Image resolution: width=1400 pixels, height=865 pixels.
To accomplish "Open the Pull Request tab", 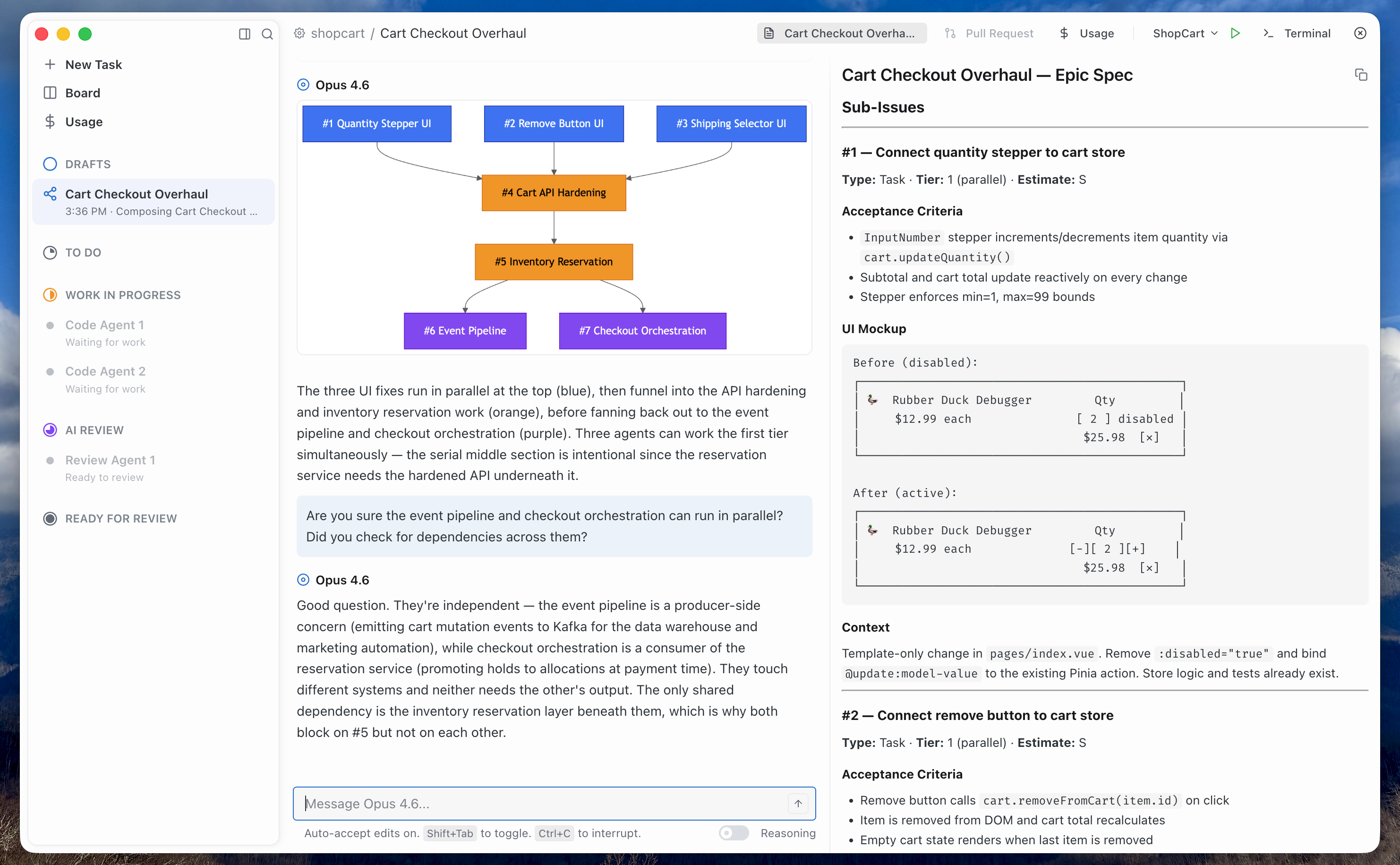I will point(989,33).
